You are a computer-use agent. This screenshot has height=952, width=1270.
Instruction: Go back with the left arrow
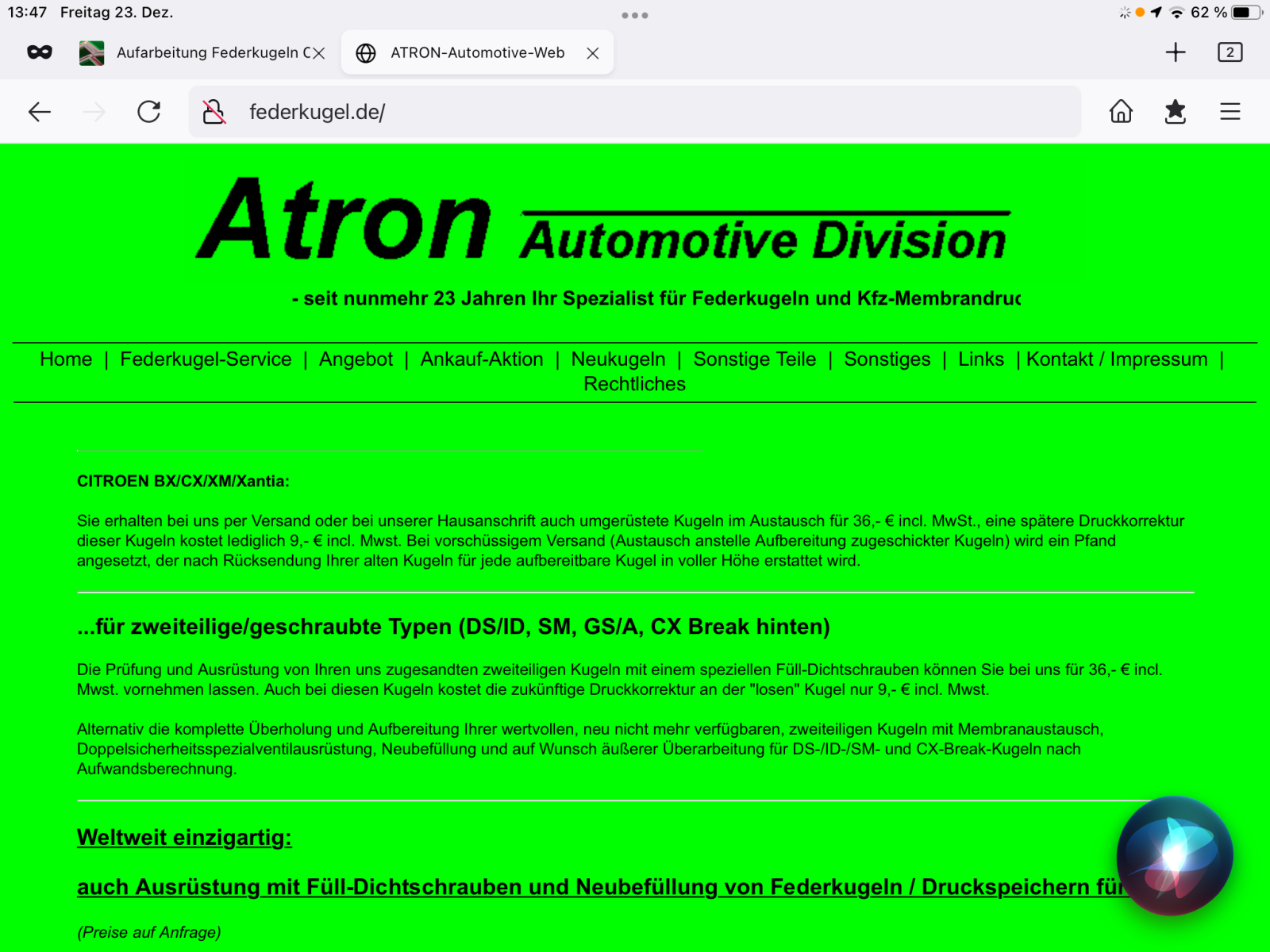(40, 112)
